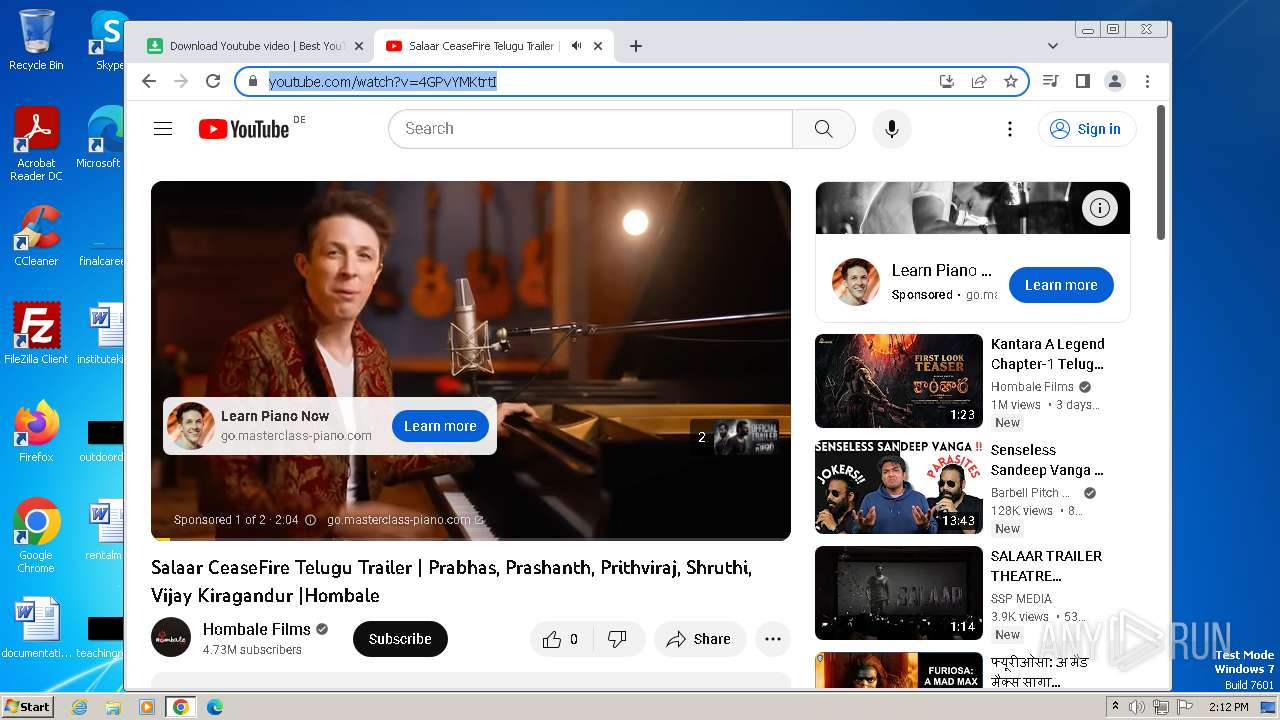Click Learn Piano Now ad title

[x=275, y=416]
